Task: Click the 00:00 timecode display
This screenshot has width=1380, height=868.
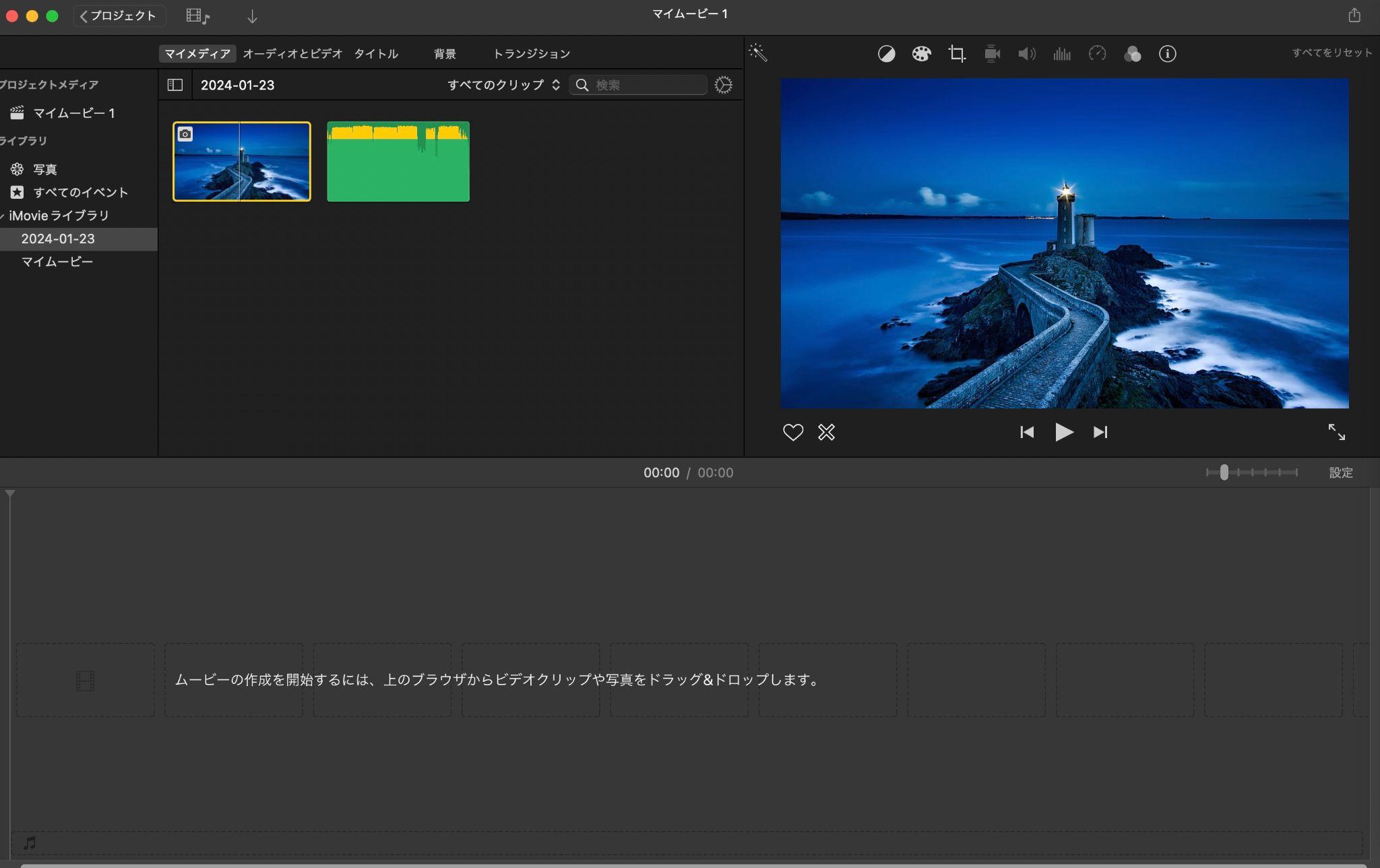Action: [x=661, y=472]
